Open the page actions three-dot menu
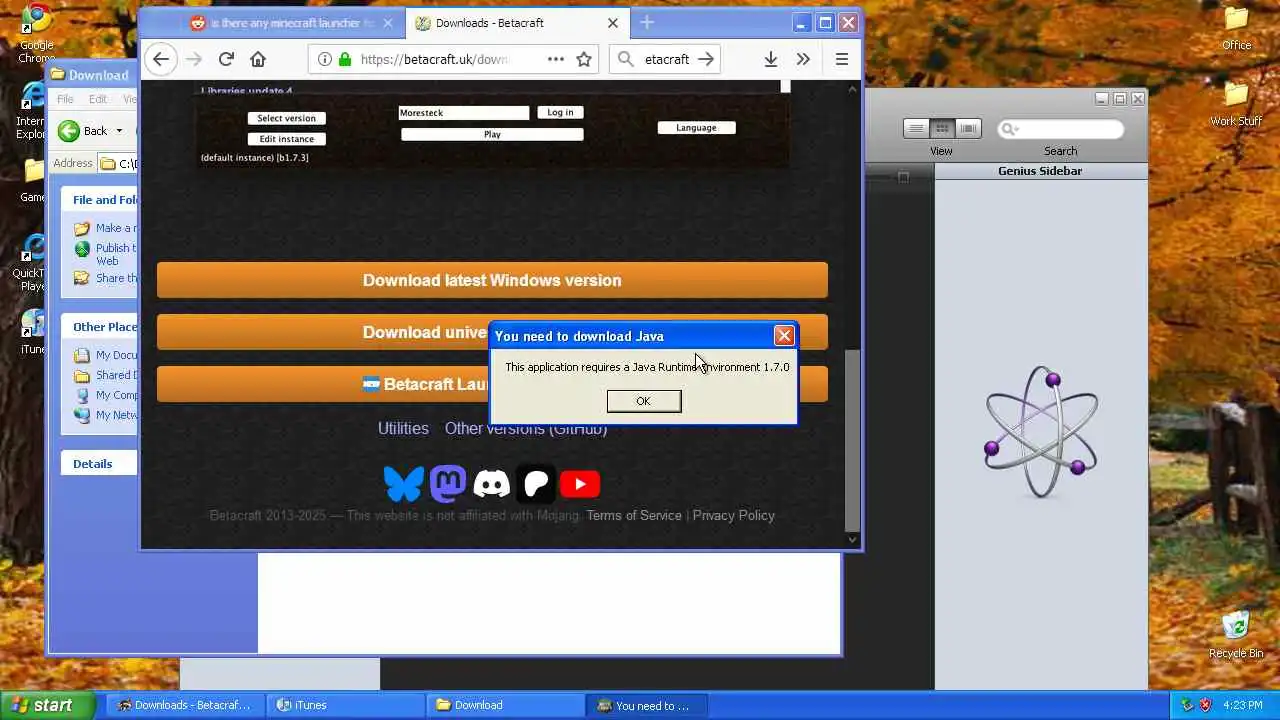 [x=556, y=59]
